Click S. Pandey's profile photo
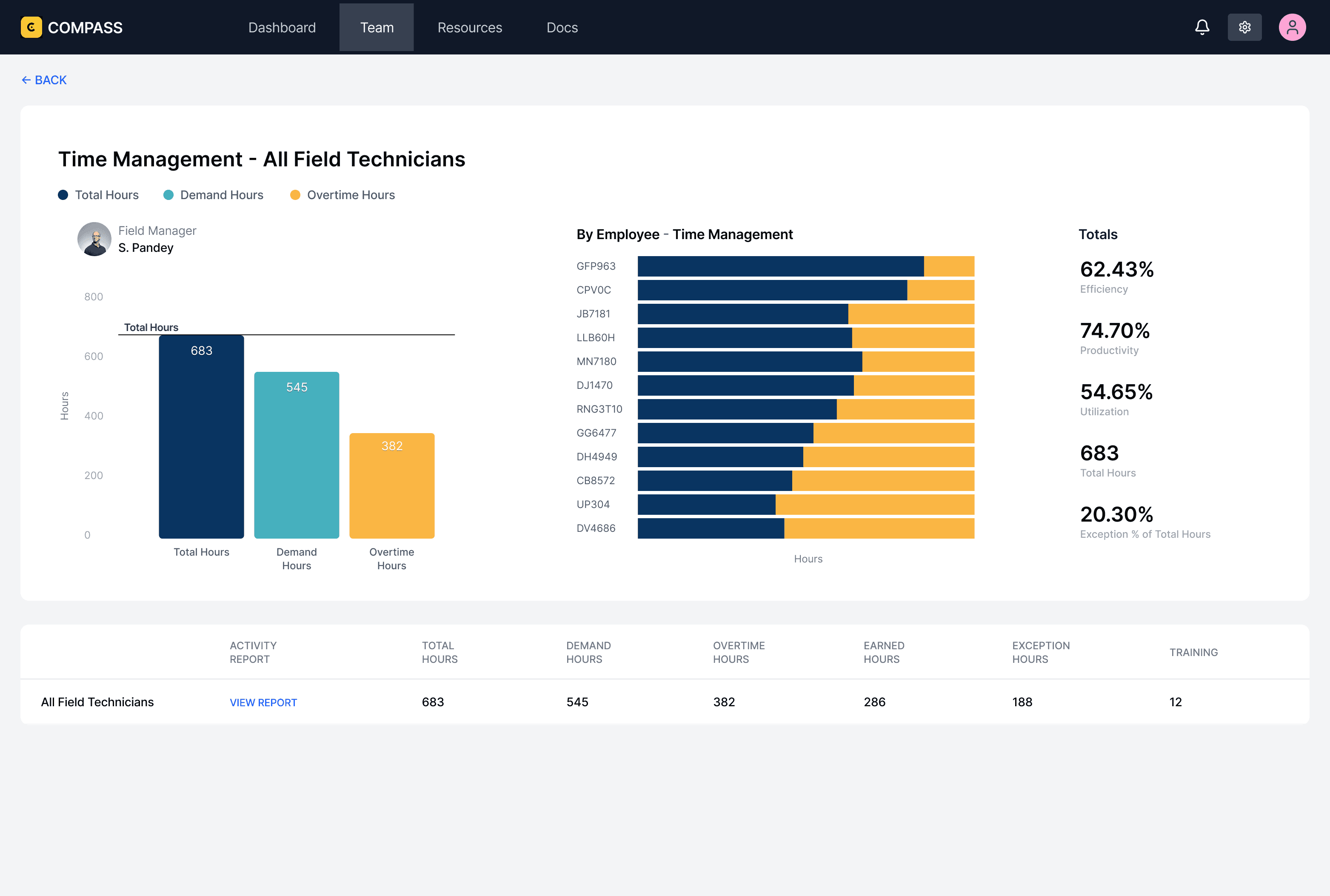This screenshot has height=896, width=1330. (94, 239)
